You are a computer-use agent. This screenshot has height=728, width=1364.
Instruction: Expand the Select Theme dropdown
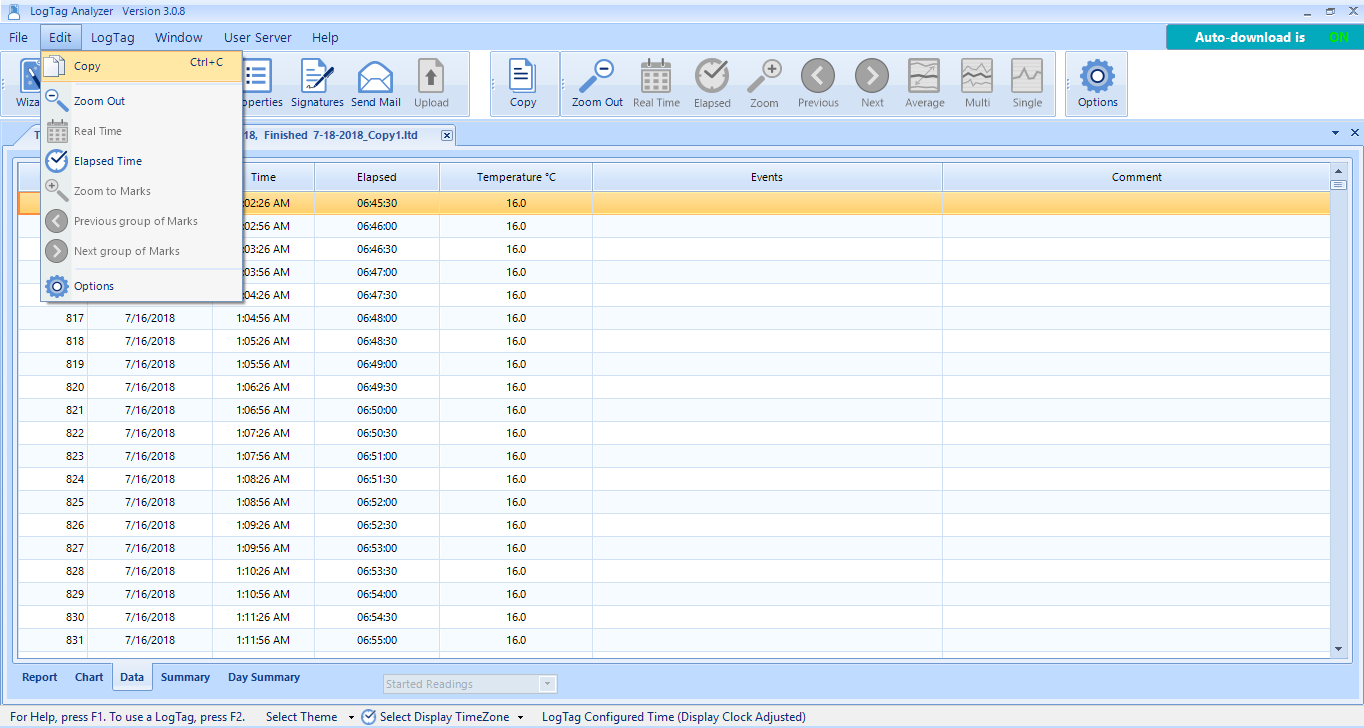click(351, 717)
